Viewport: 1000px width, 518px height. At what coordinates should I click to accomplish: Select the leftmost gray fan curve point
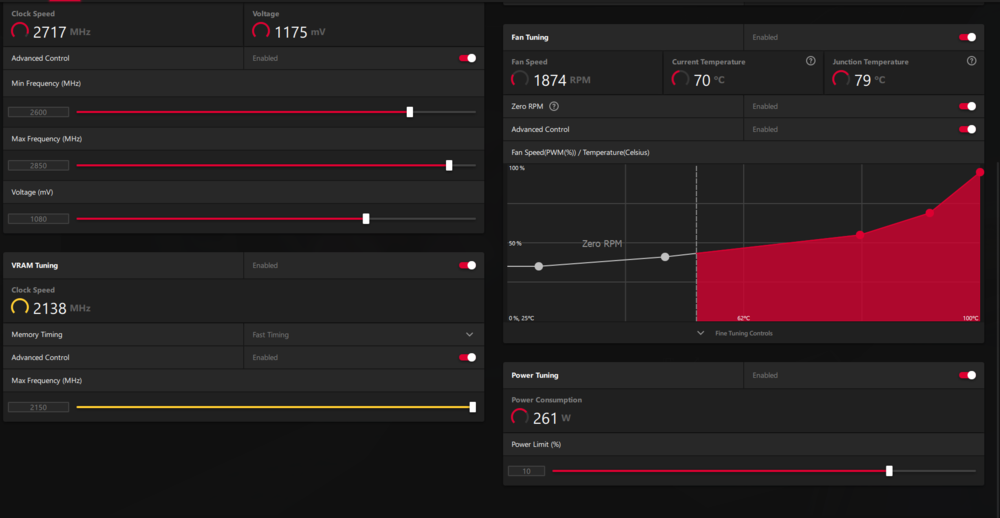[539, 266]
